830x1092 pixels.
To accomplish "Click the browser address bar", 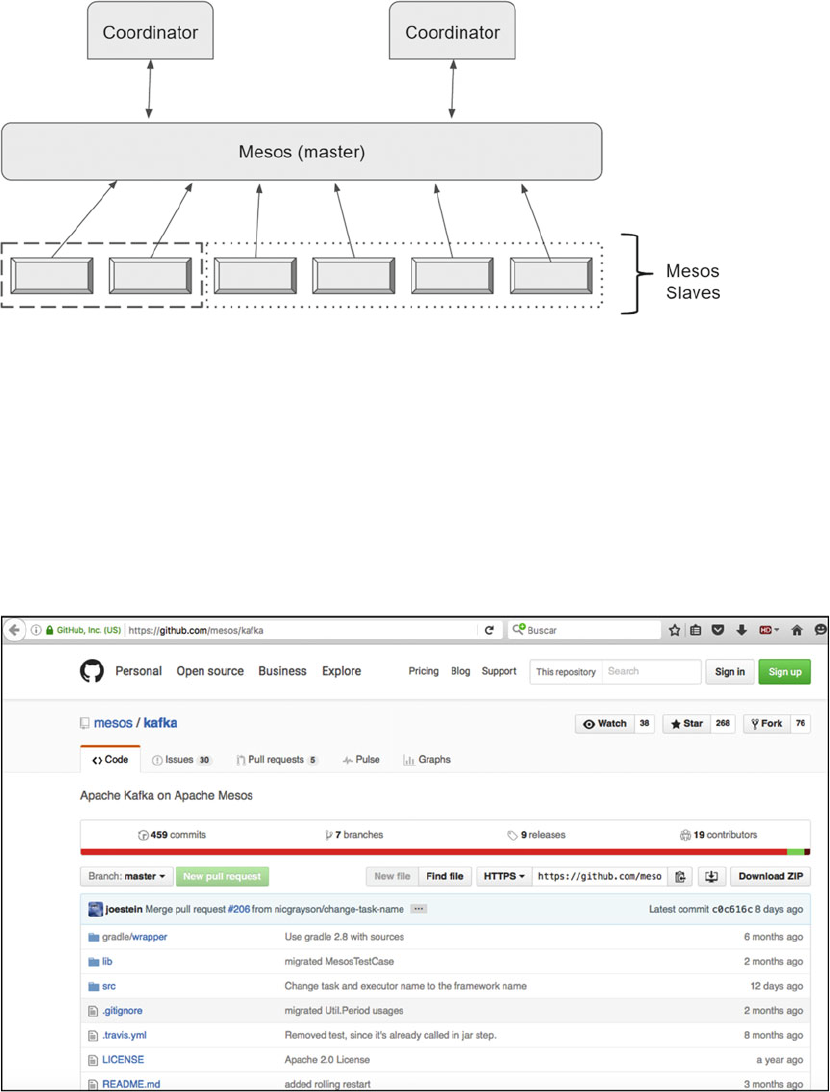I will point(301,630).
